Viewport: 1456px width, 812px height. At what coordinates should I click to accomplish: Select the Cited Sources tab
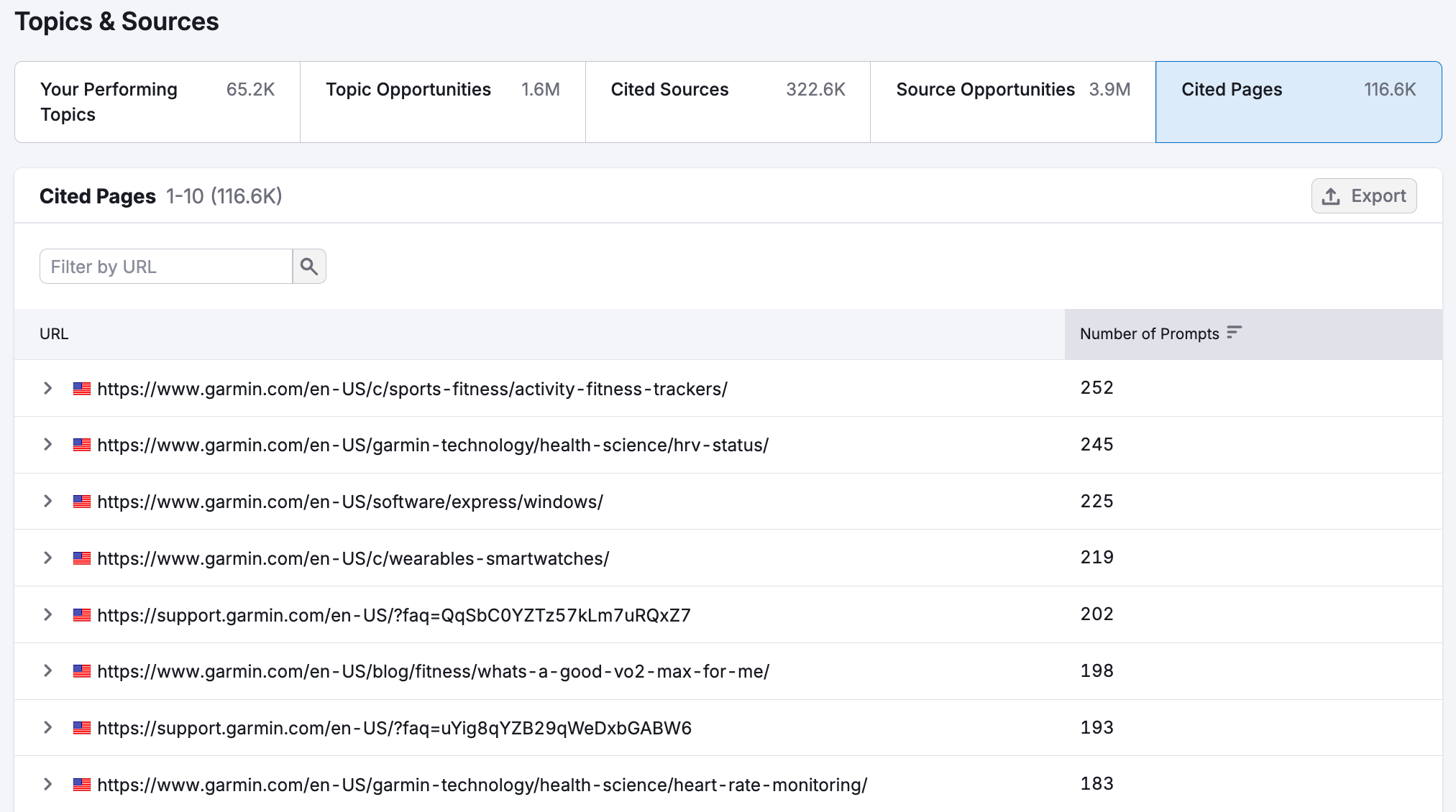(x=728, y=102)
